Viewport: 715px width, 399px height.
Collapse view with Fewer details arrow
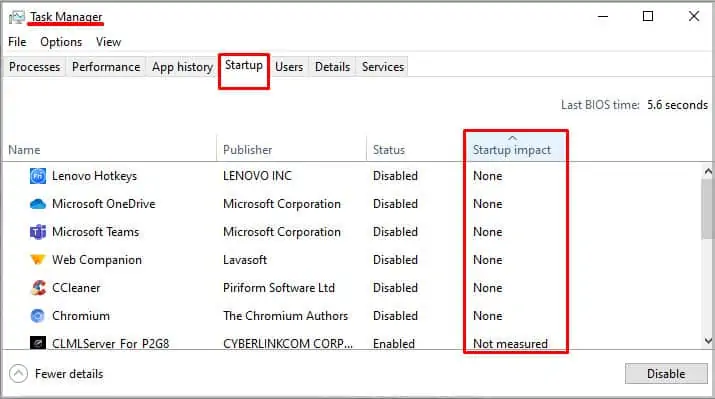pyautogui.click(x=18, y=374)
